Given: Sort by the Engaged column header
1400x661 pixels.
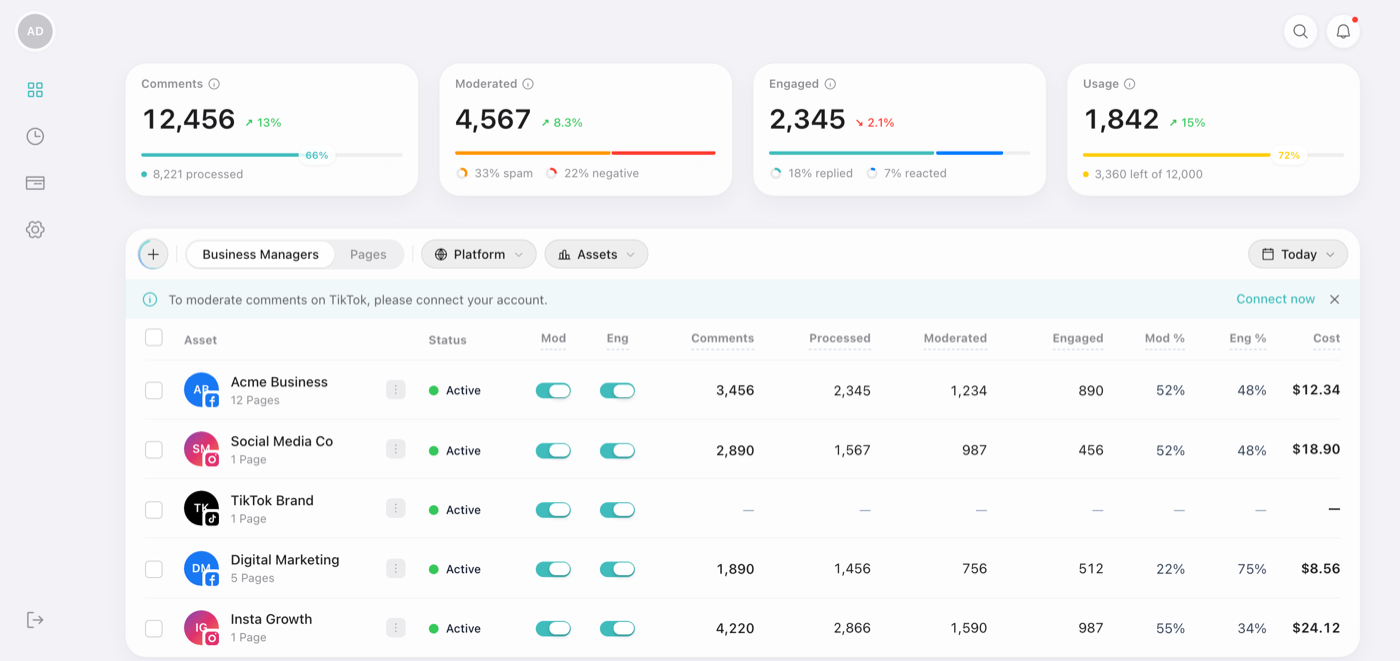Looking at the screenshot, I should pyautogui.click(x=1078, y=338).
